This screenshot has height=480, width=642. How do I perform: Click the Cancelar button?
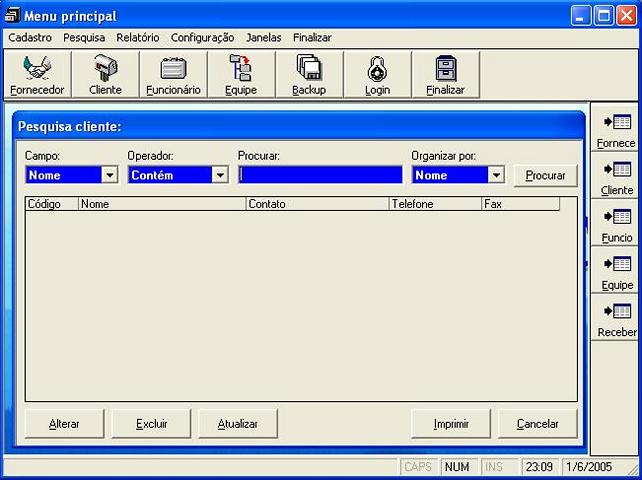click(538, 424)
